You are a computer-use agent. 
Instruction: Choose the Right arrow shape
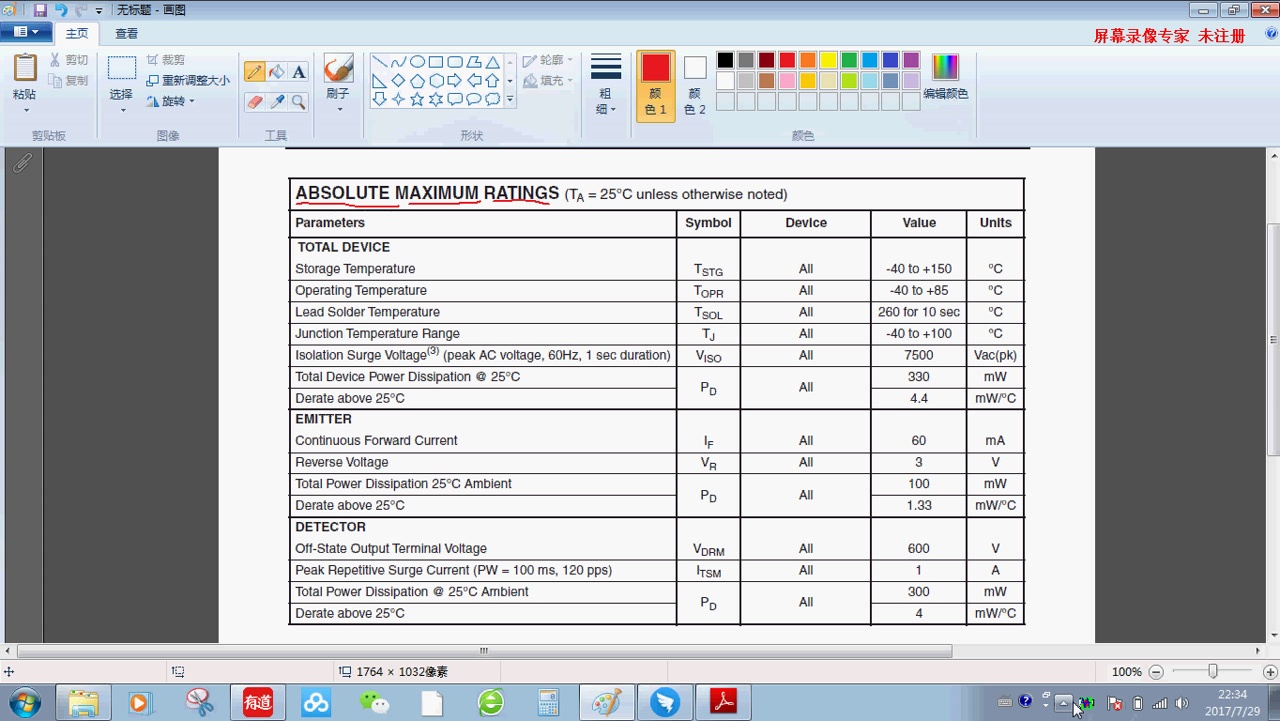pyautogui.click(x=454, y=80)
